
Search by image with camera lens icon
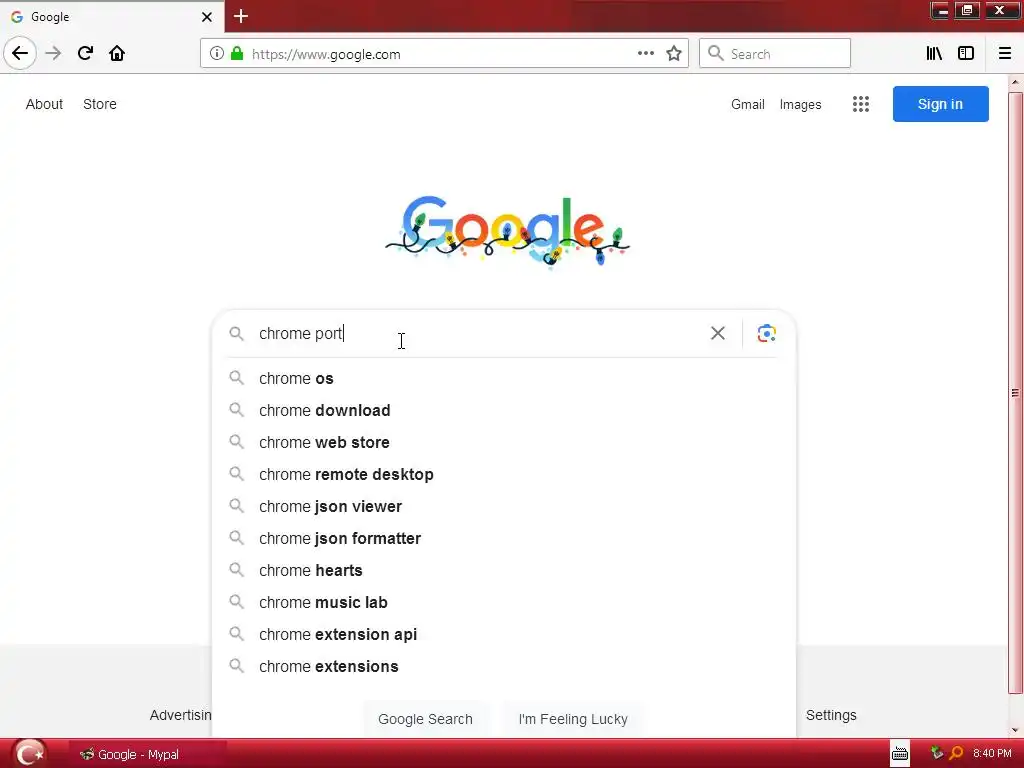click(767, 333)
